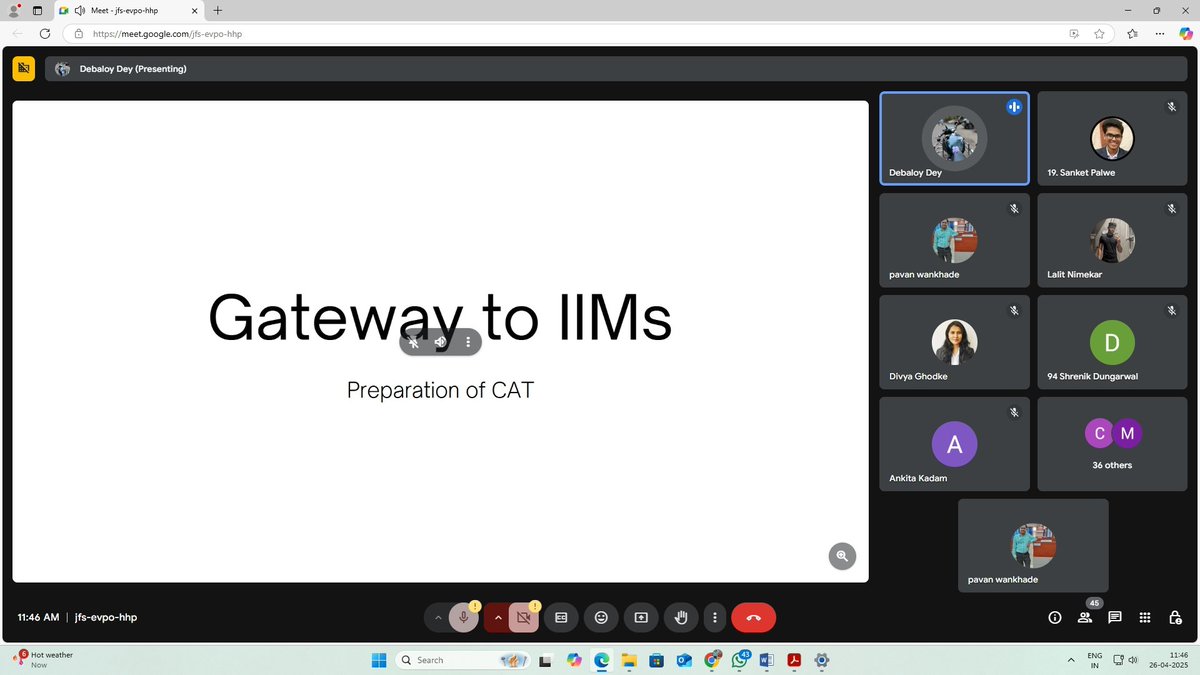Open taskbar clock showing 26-04-2025
Viewport: 1200px width, 675px height.
pos(1168,660)
